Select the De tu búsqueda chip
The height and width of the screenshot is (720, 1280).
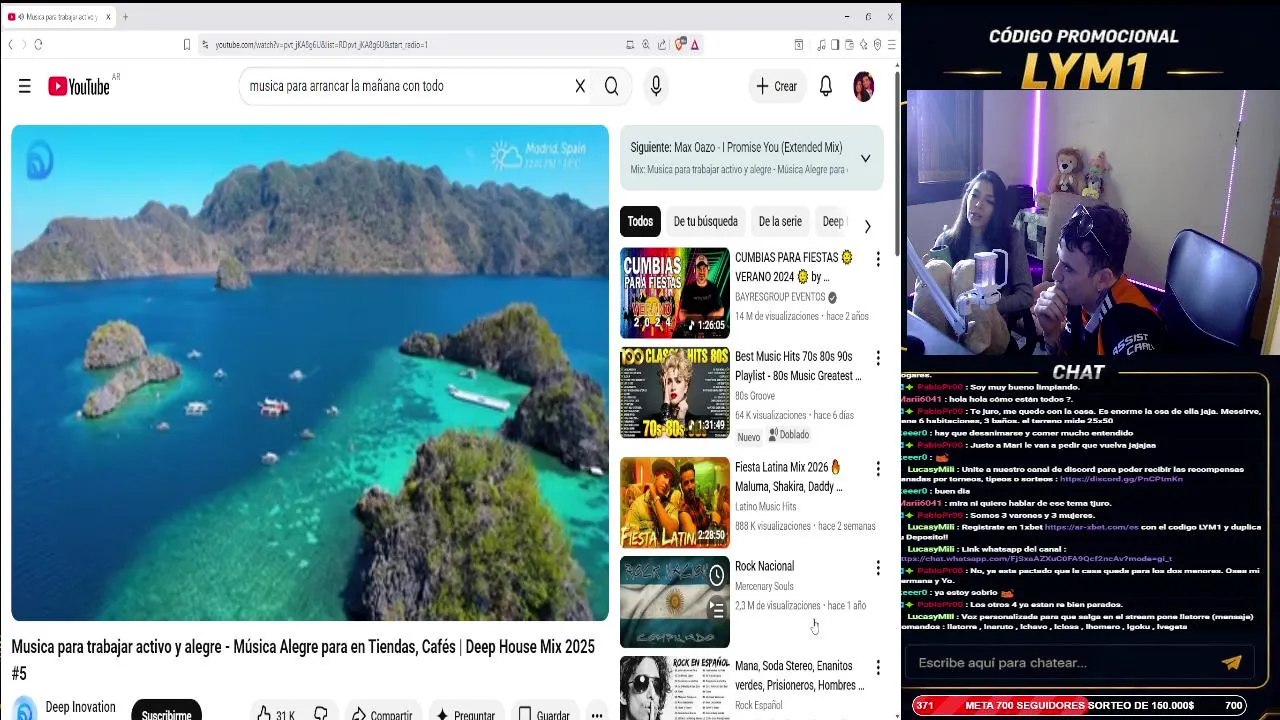click(705, 222)
